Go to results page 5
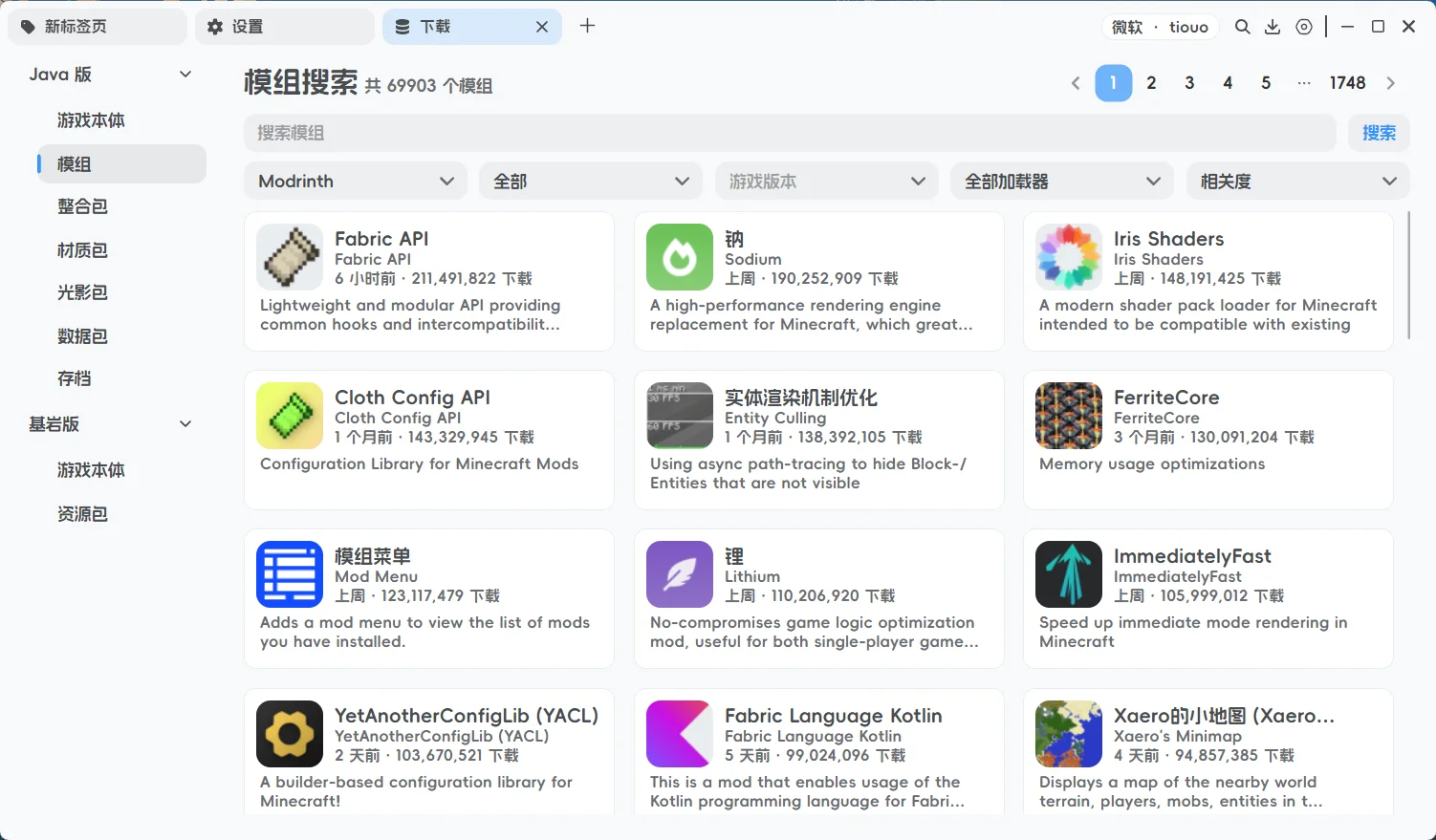This screenshot has height=840, width=1436. tap(1266, 83)
